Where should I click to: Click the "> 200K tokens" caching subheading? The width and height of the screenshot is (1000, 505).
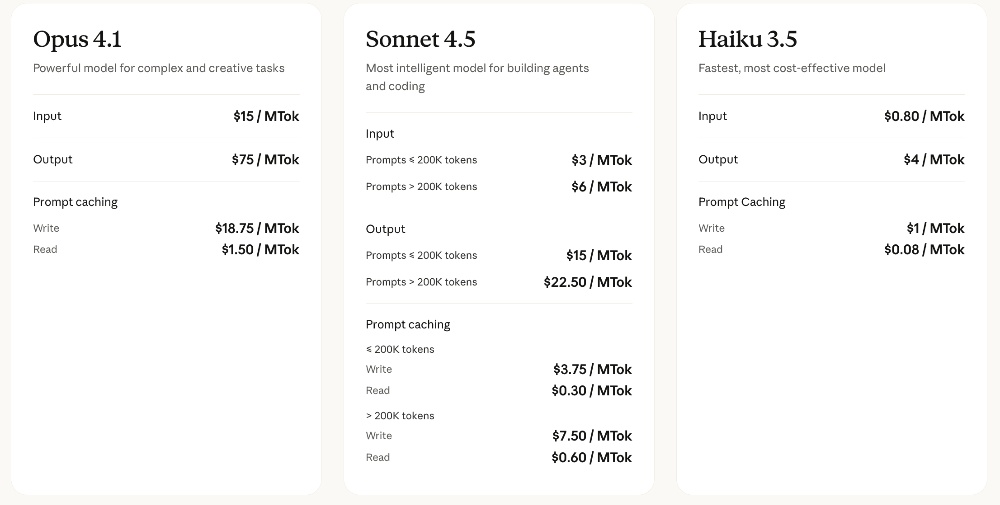[x=400, y=415]
